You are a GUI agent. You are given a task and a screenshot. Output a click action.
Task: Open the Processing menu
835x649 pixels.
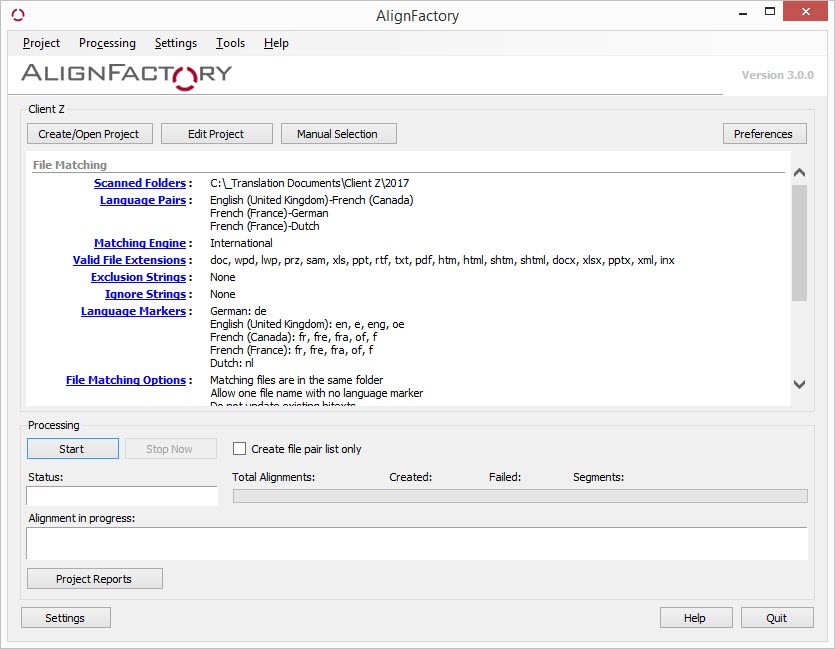[107, 43]
